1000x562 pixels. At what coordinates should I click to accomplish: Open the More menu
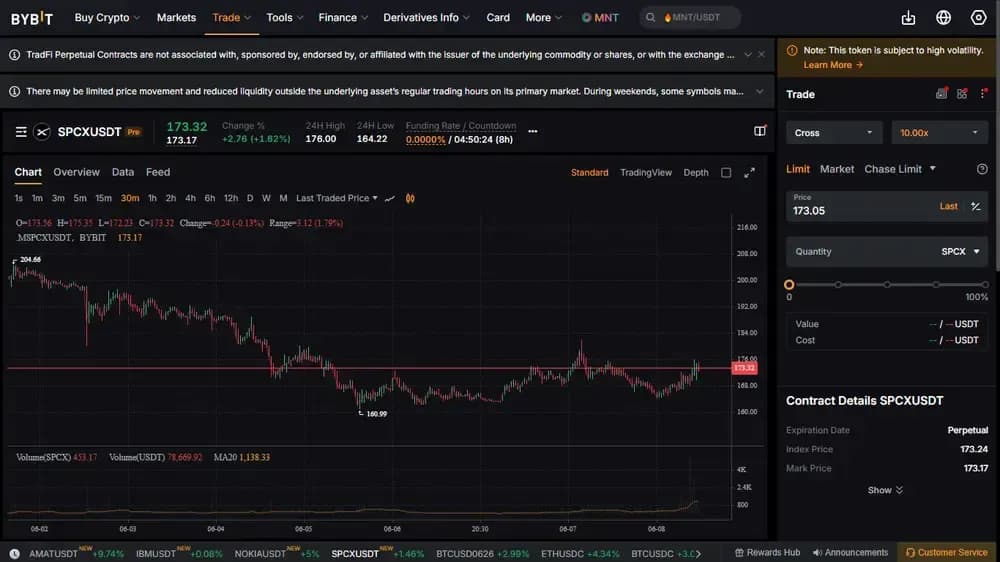click(x=543, y=18)
